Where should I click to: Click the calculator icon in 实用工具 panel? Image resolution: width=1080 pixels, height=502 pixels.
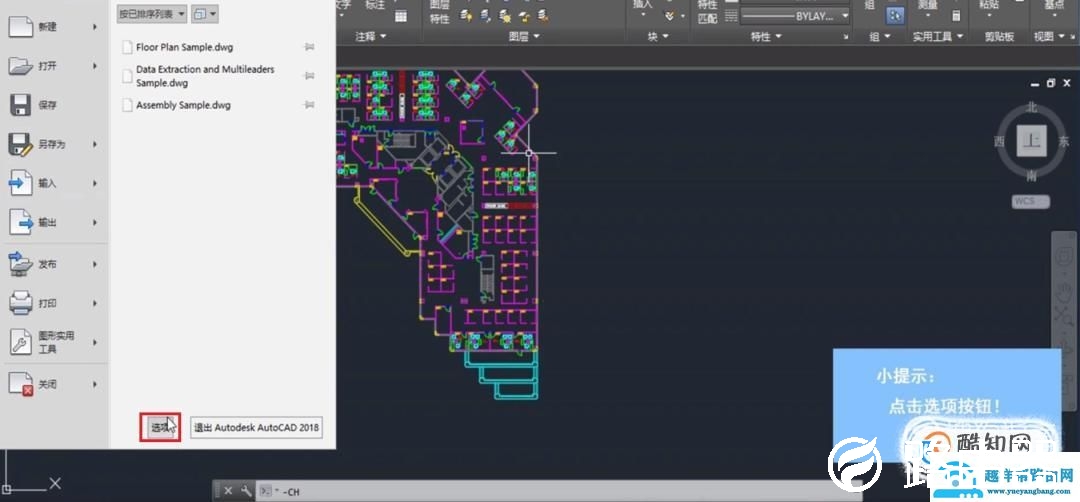[955, 16]
